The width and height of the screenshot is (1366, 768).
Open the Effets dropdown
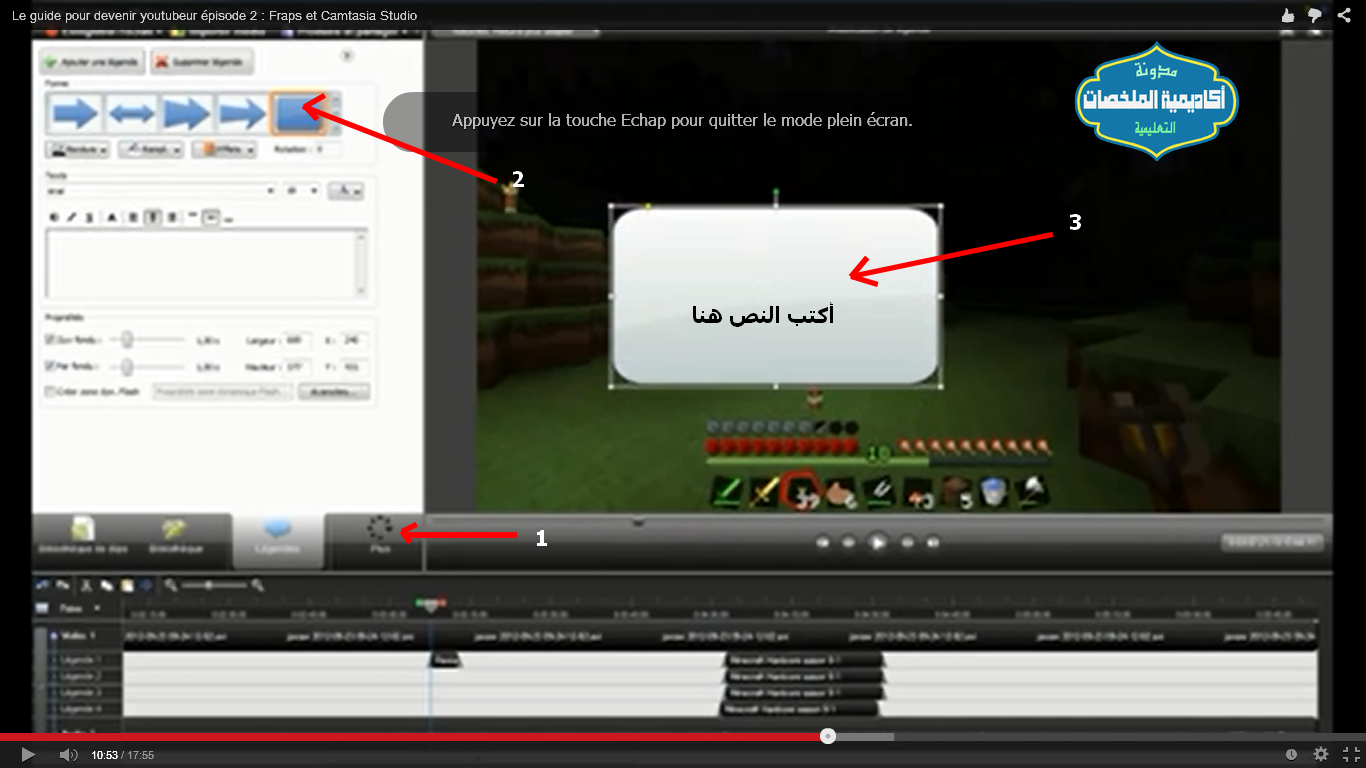pos(225,149)
